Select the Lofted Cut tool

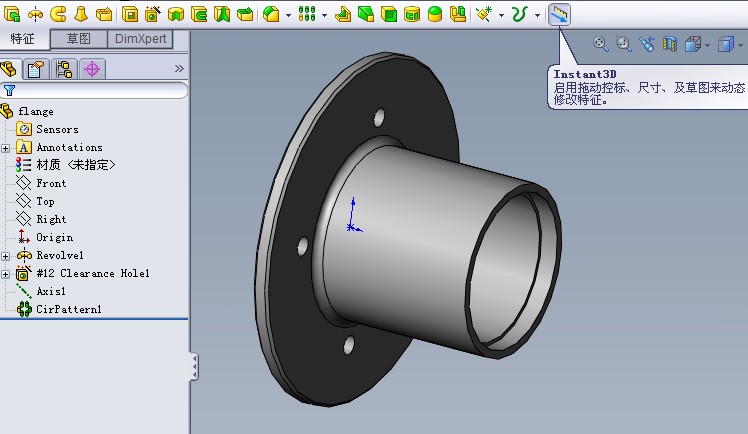pos(222,14)
